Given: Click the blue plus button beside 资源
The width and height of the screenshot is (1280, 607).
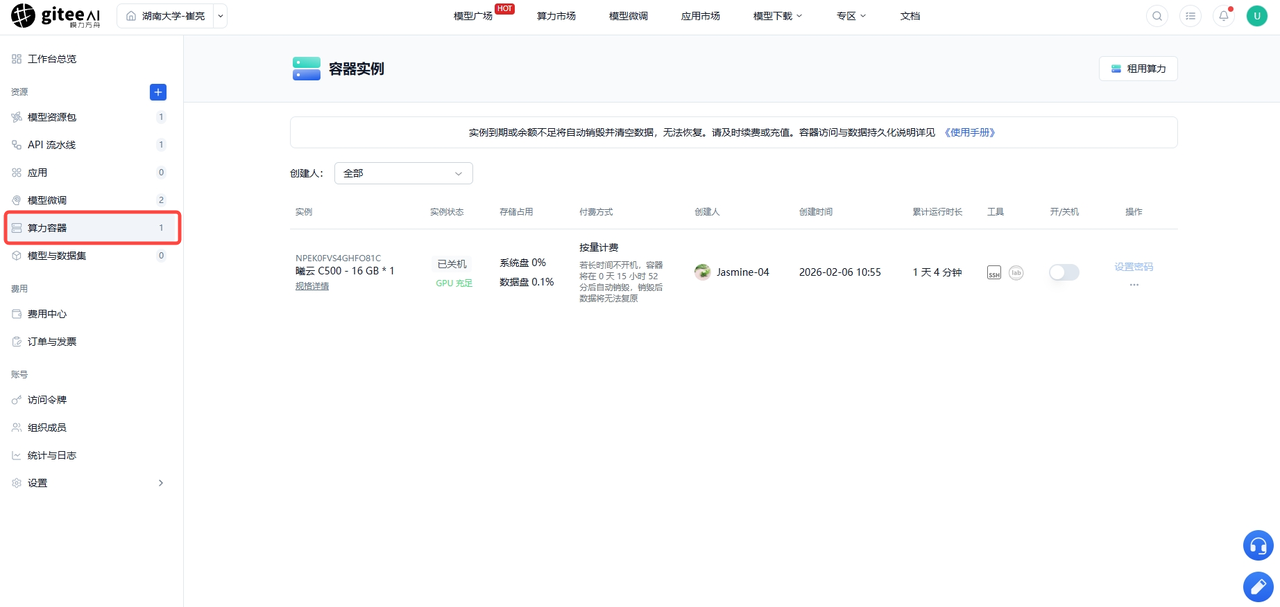Looking at the screenshot, I should pyautogui.click(x=158, y=92).
